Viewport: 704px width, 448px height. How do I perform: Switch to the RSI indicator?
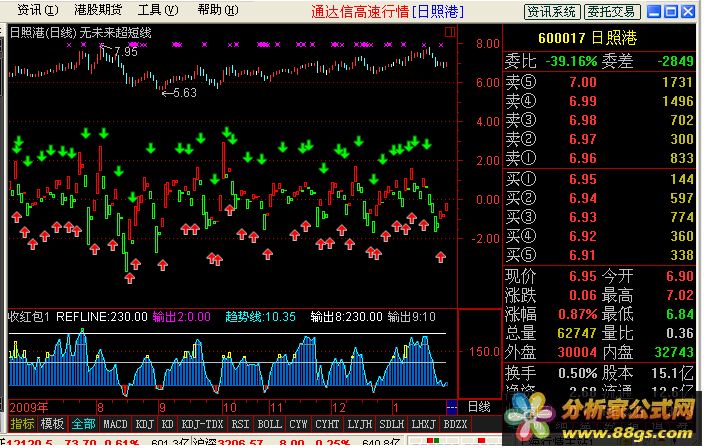[240, 424]
